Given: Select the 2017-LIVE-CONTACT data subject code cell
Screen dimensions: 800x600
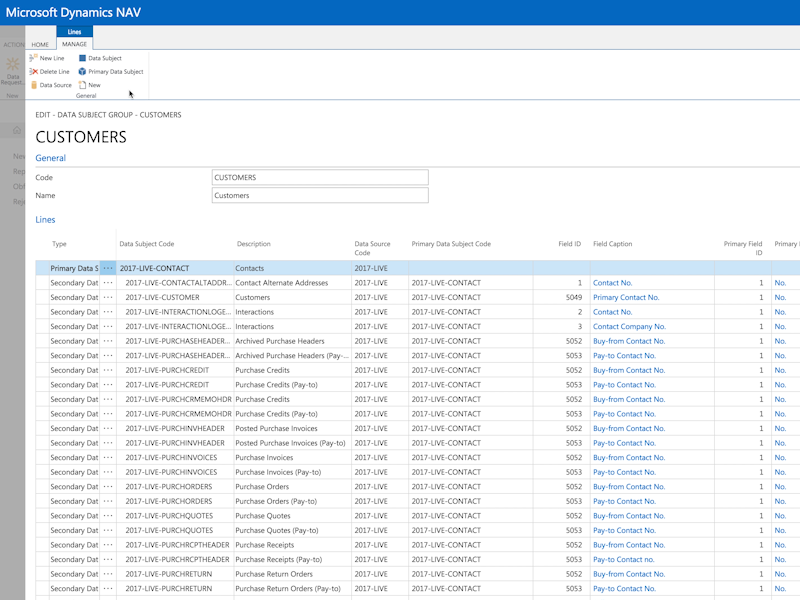Looking at the screenshot, I should coord(175,268).
